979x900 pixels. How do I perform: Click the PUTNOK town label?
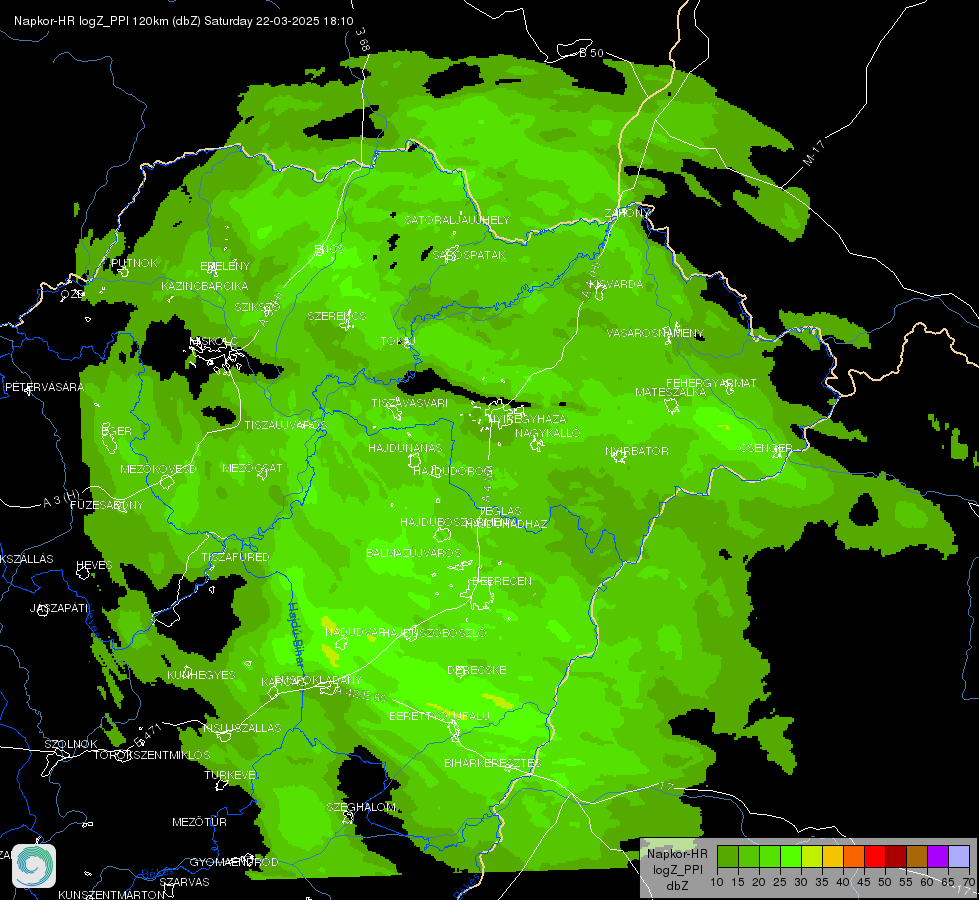point(134,263)
